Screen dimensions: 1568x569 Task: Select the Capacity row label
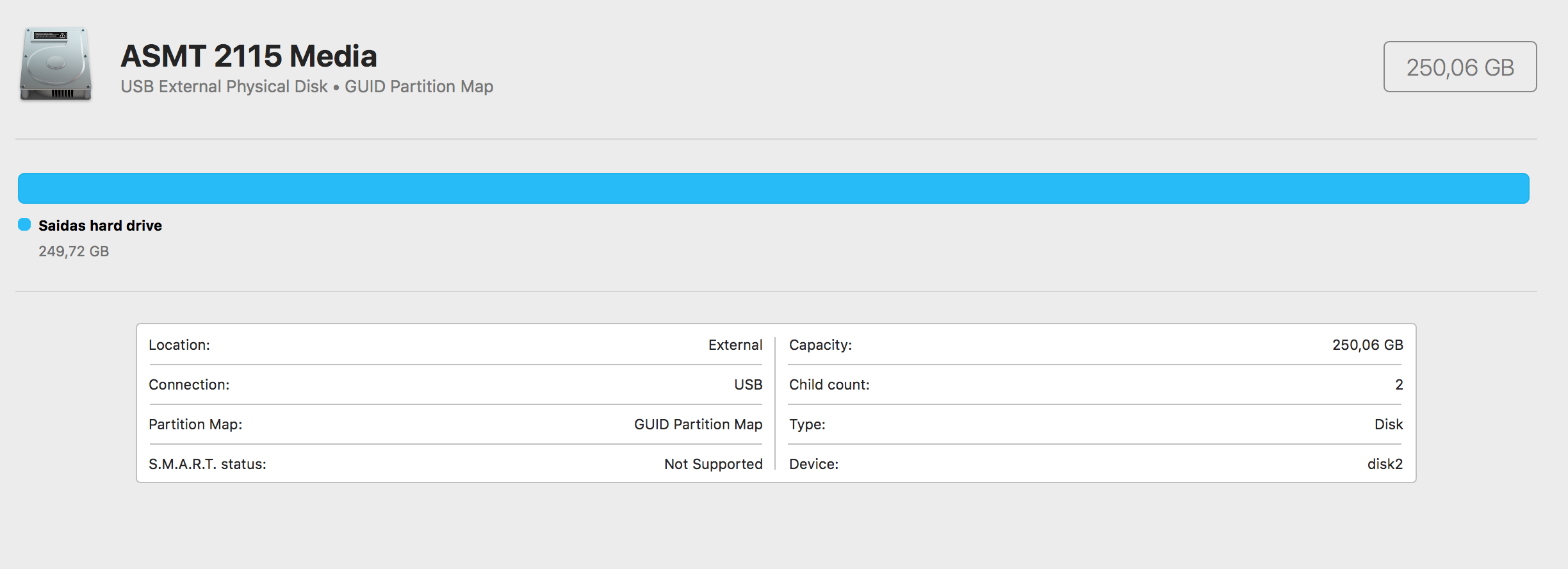(821, 345)
